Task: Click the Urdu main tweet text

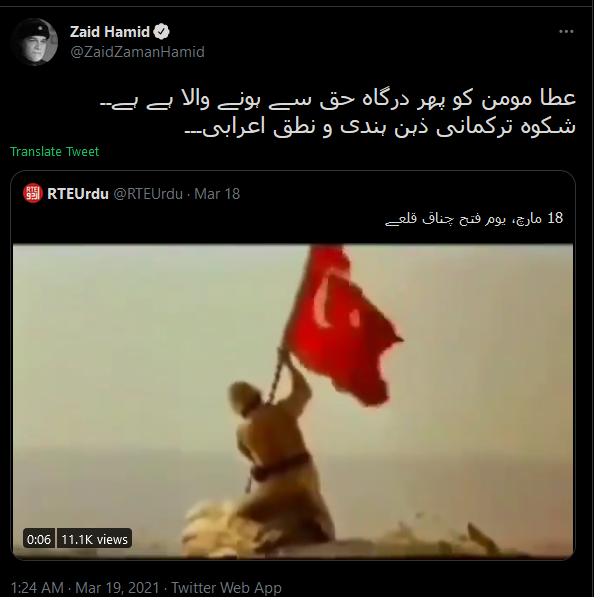Action: [338, 113]
